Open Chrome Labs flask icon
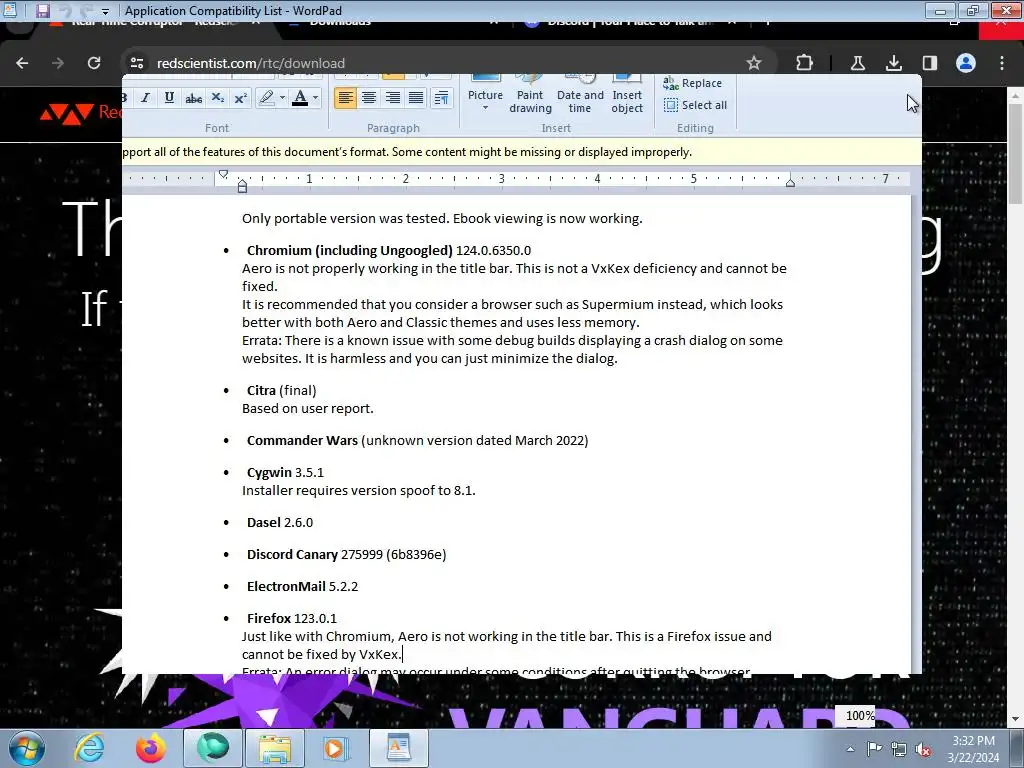 pos(857,63)
